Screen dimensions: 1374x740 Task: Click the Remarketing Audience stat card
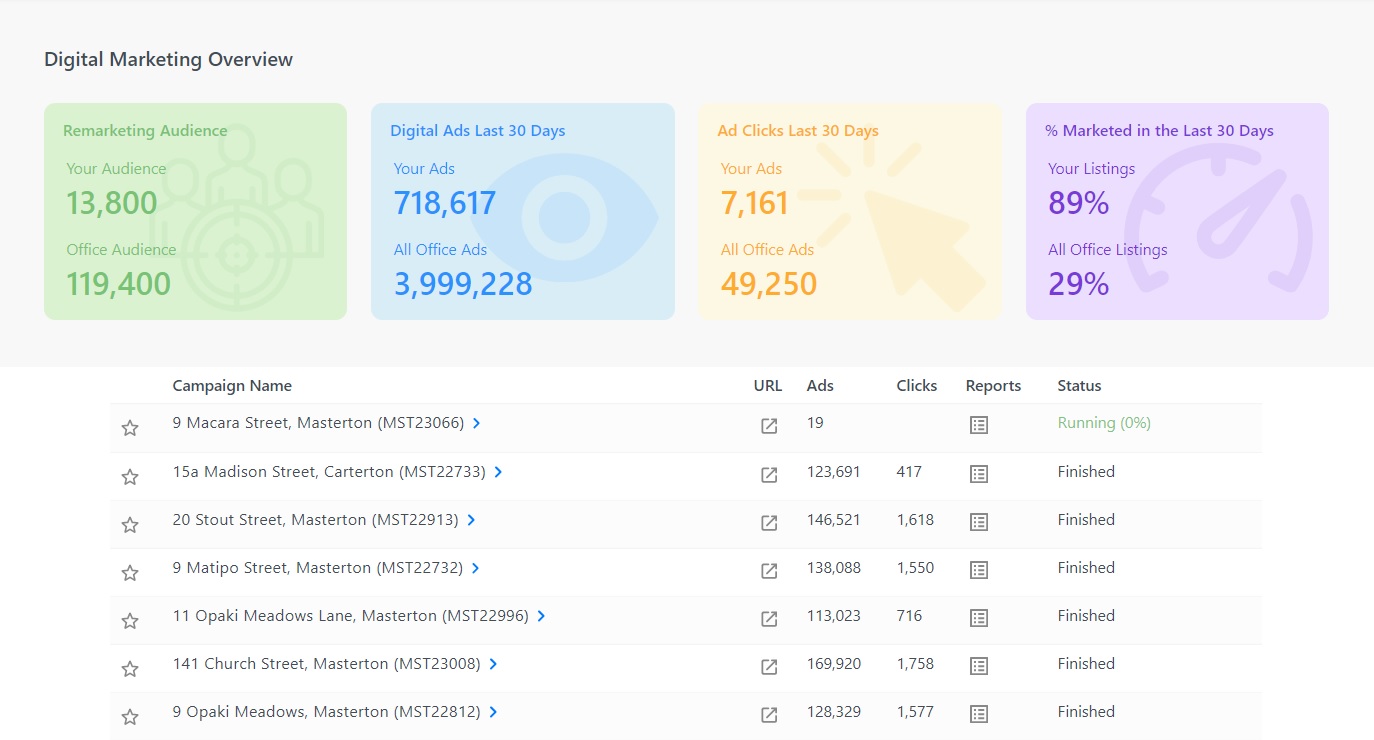[195, 210]
